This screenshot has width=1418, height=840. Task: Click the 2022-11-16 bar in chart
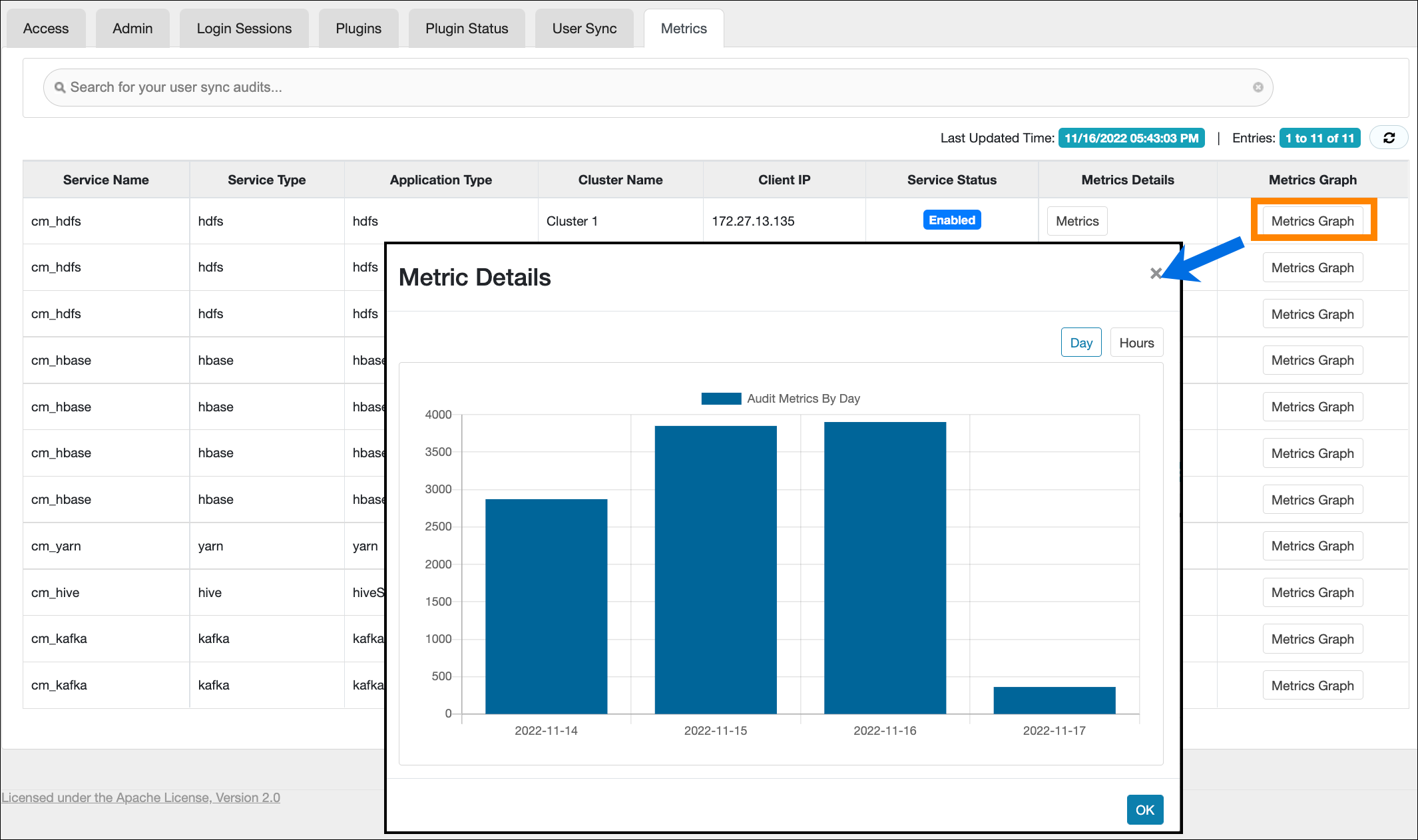(x=884, y=567)
